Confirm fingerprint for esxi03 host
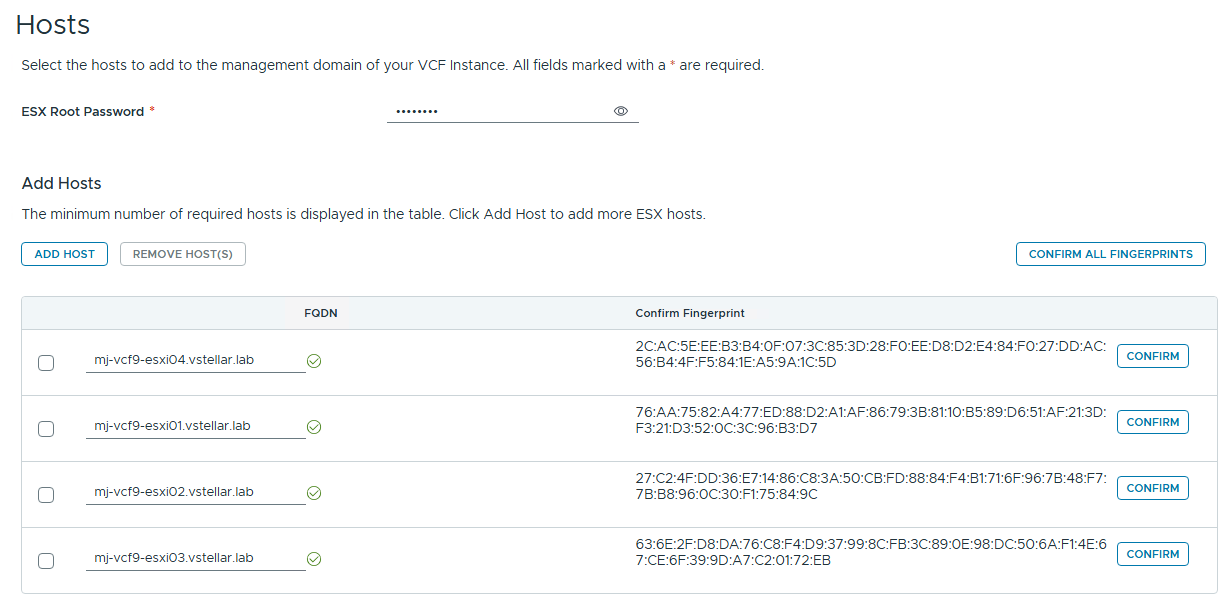The height and width of the screenshot is (603, 1227). 1152,554
